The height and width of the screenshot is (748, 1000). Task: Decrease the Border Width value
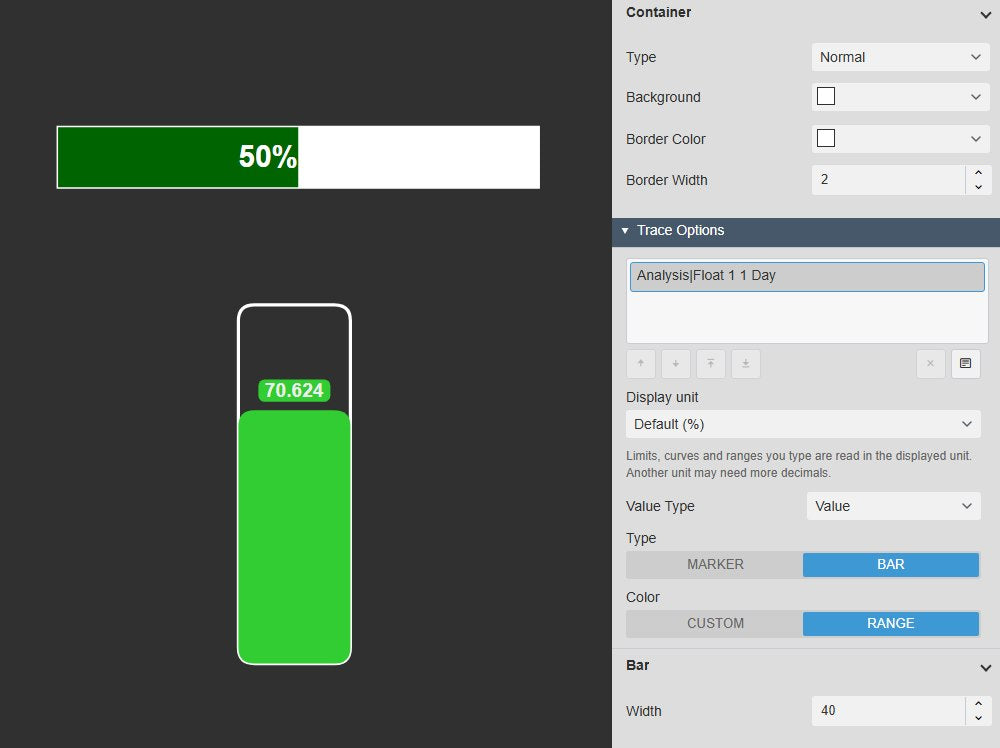click(x=978, y=187)
